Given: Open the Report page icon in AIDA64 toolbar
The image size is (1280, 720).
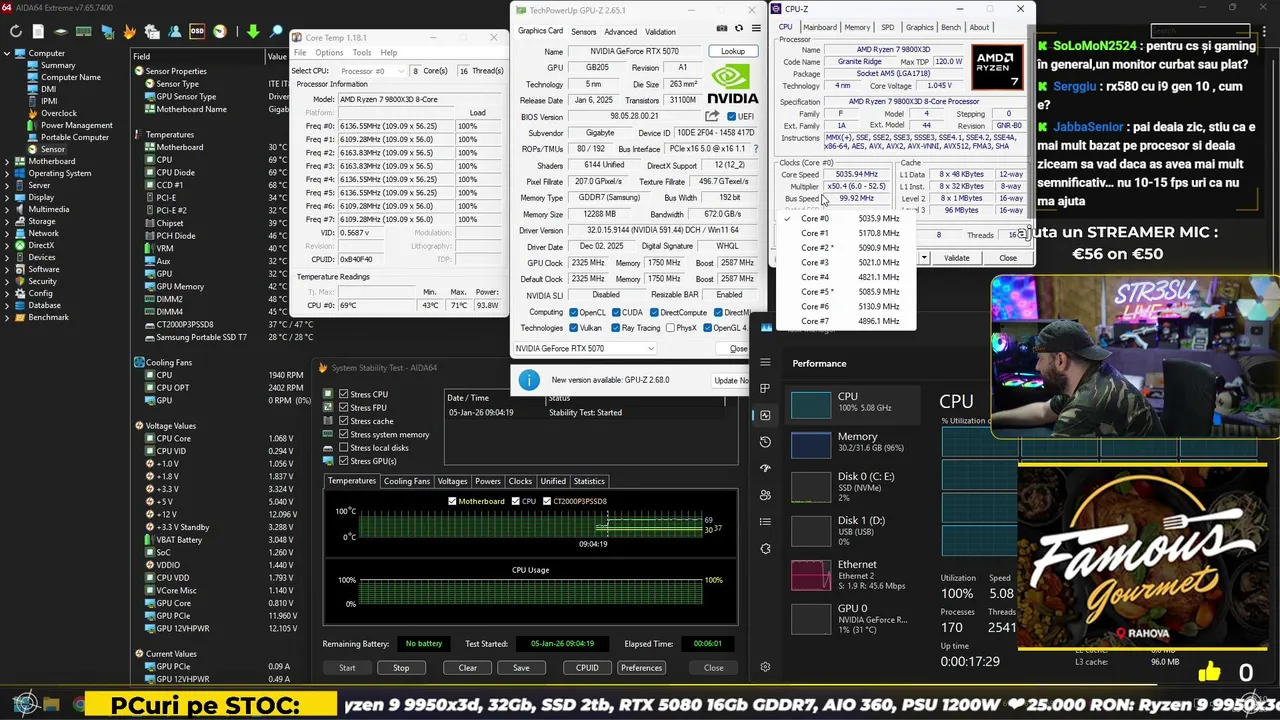Looking at the screenshot, I should coord(38,31).
